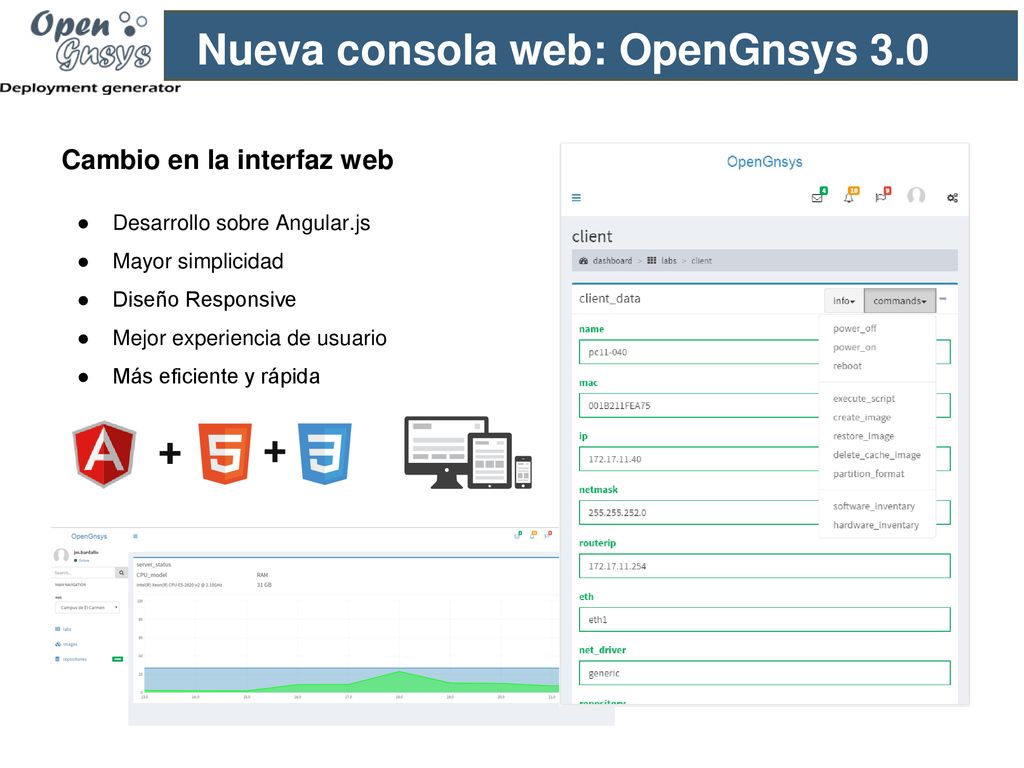Click the name field containing pc11-040
Image resolution: width=1024 pixels, height=768 pixels.
[765, 352]
